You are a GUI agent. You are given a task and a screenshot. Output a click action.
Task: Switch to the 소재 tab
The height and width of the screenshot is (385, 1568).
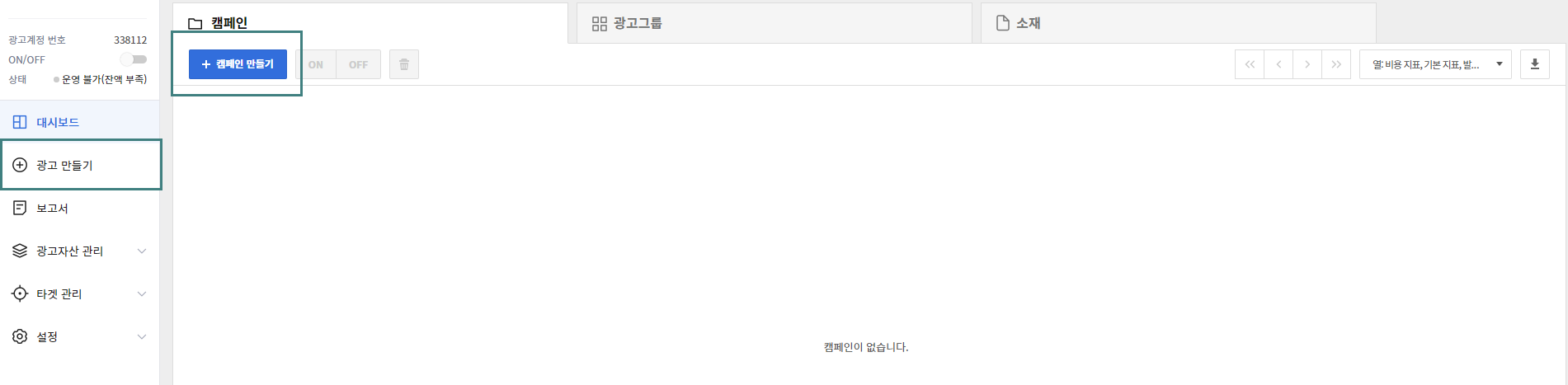click(1178, 23)
